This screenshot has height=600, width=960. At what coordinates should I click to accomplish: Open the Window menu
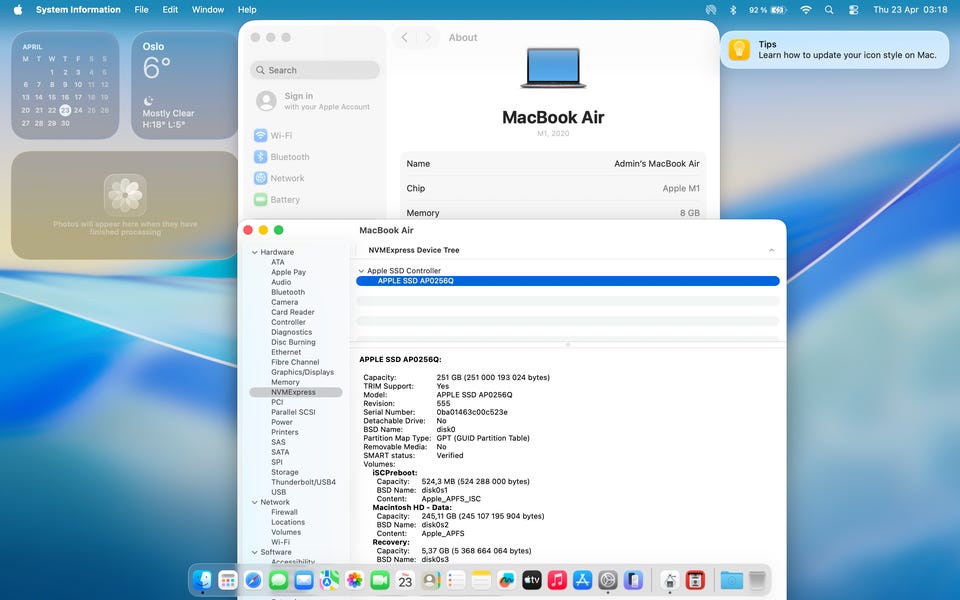(208, 10)
